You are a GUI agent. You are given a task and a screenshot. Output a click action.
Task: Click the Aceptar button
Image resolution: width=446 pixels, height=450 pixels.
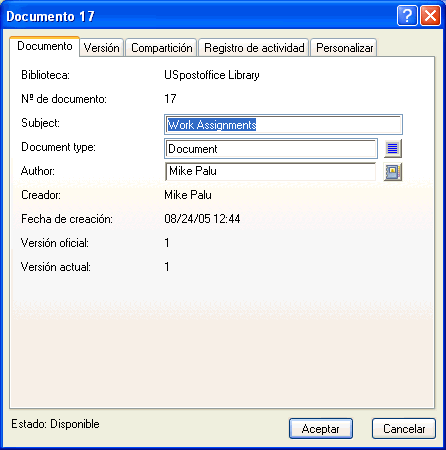[321, 429]
